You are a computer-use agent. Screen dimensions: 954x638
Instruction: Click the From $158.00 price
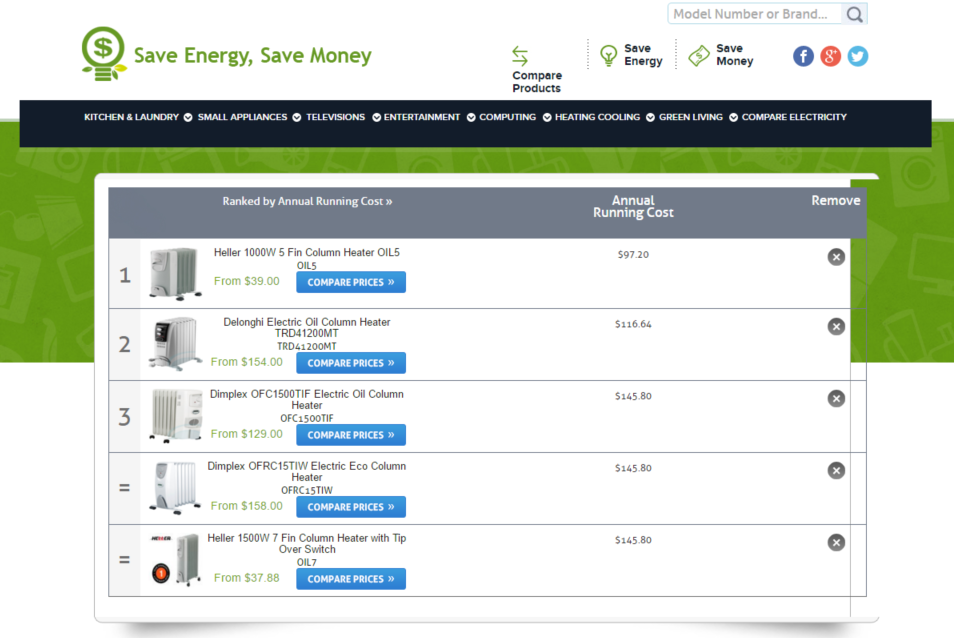[x=246, y=505]
